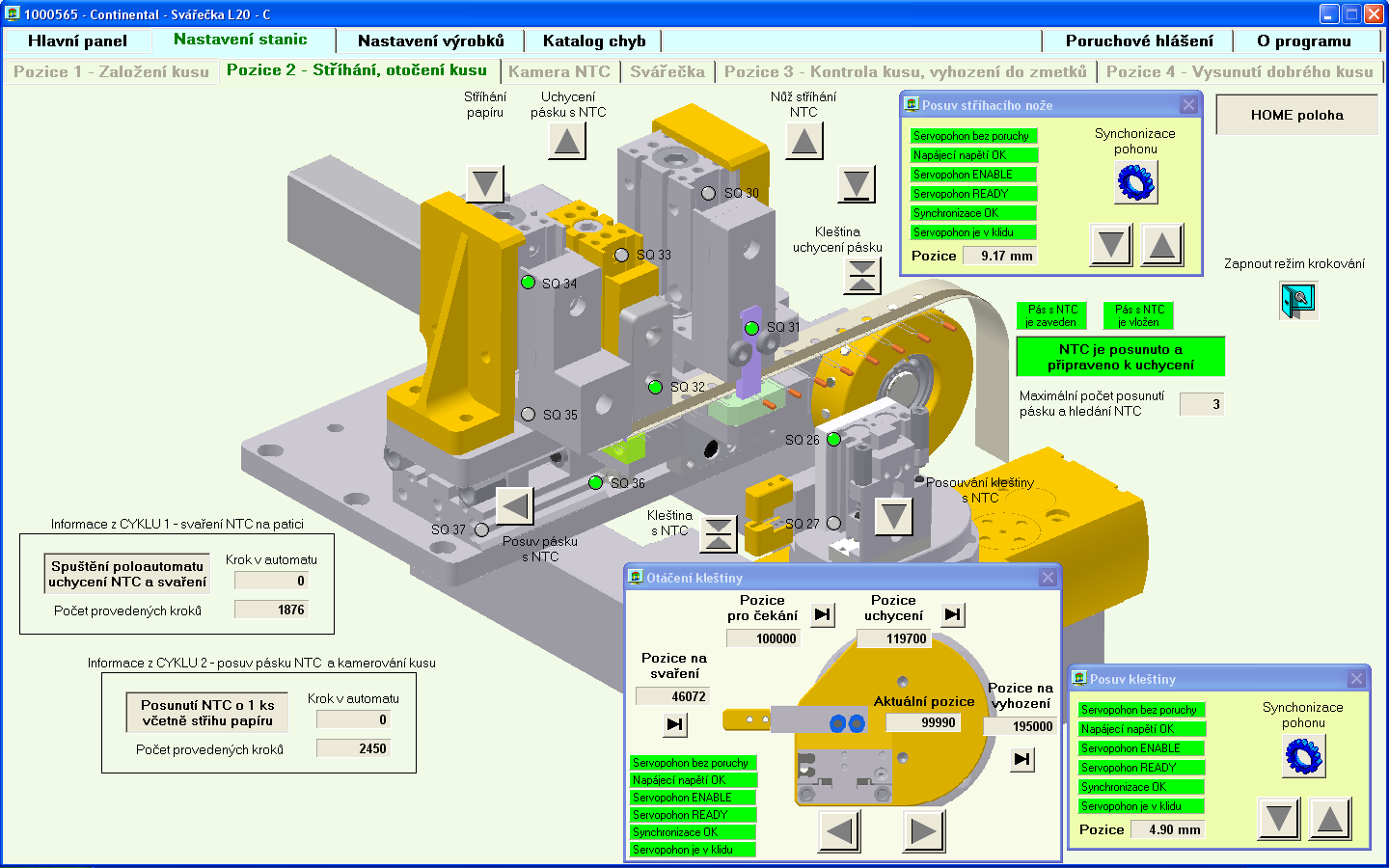Toggle the SQ 34 sensor indicator
Image resolution: width=1389 pixels, height=868 pixels.
(529, 283)
